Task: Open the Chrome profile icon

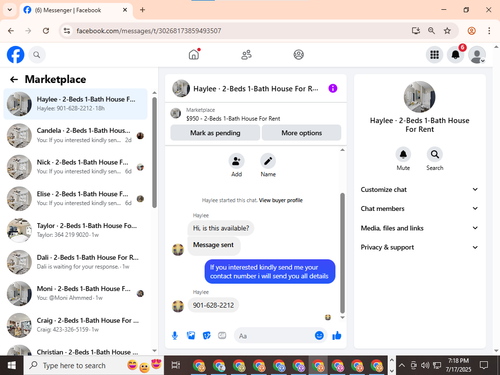Action: coord(471,31)
